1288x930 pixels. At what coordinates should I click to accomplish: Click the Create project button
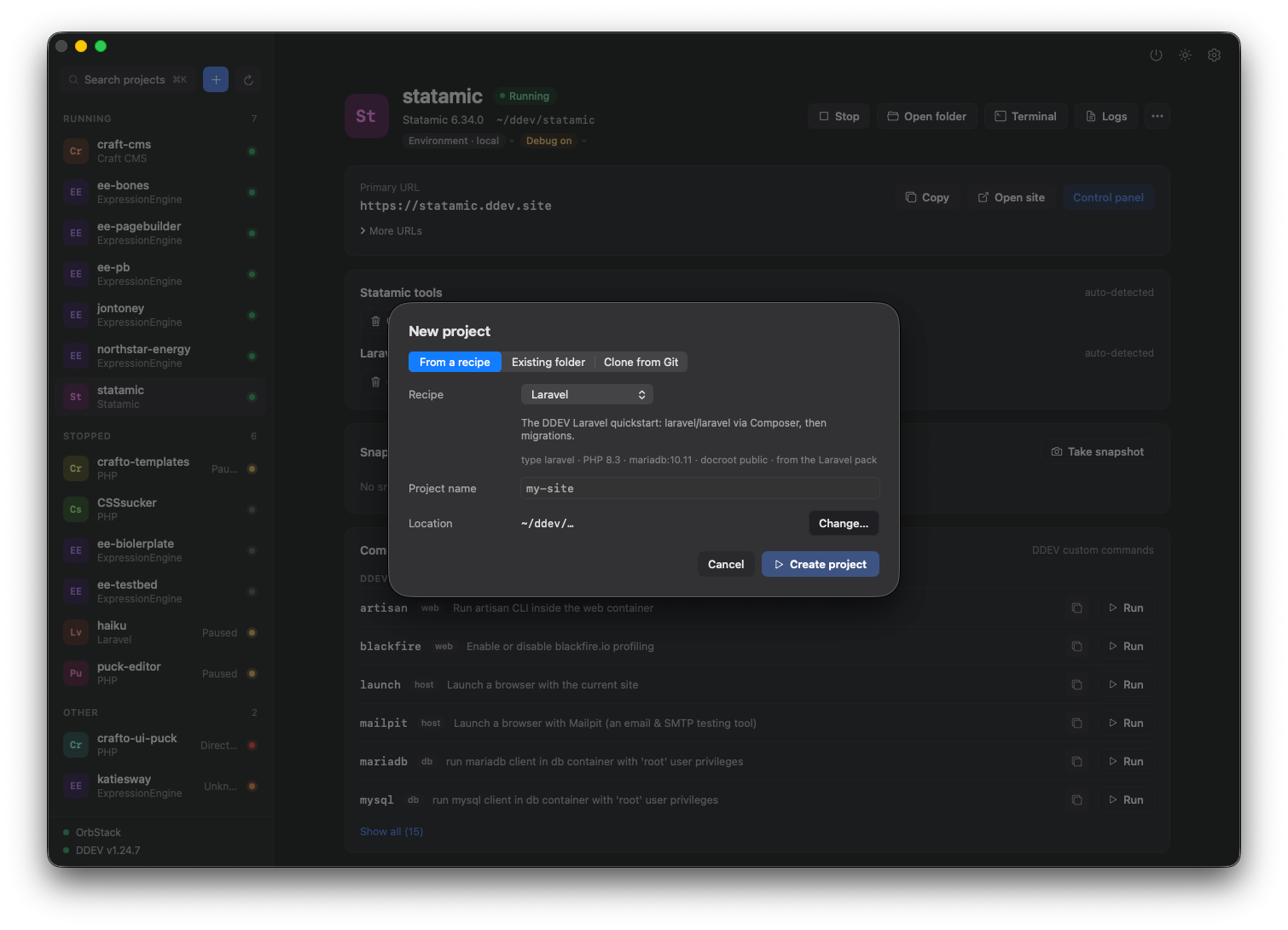[821, 564]
